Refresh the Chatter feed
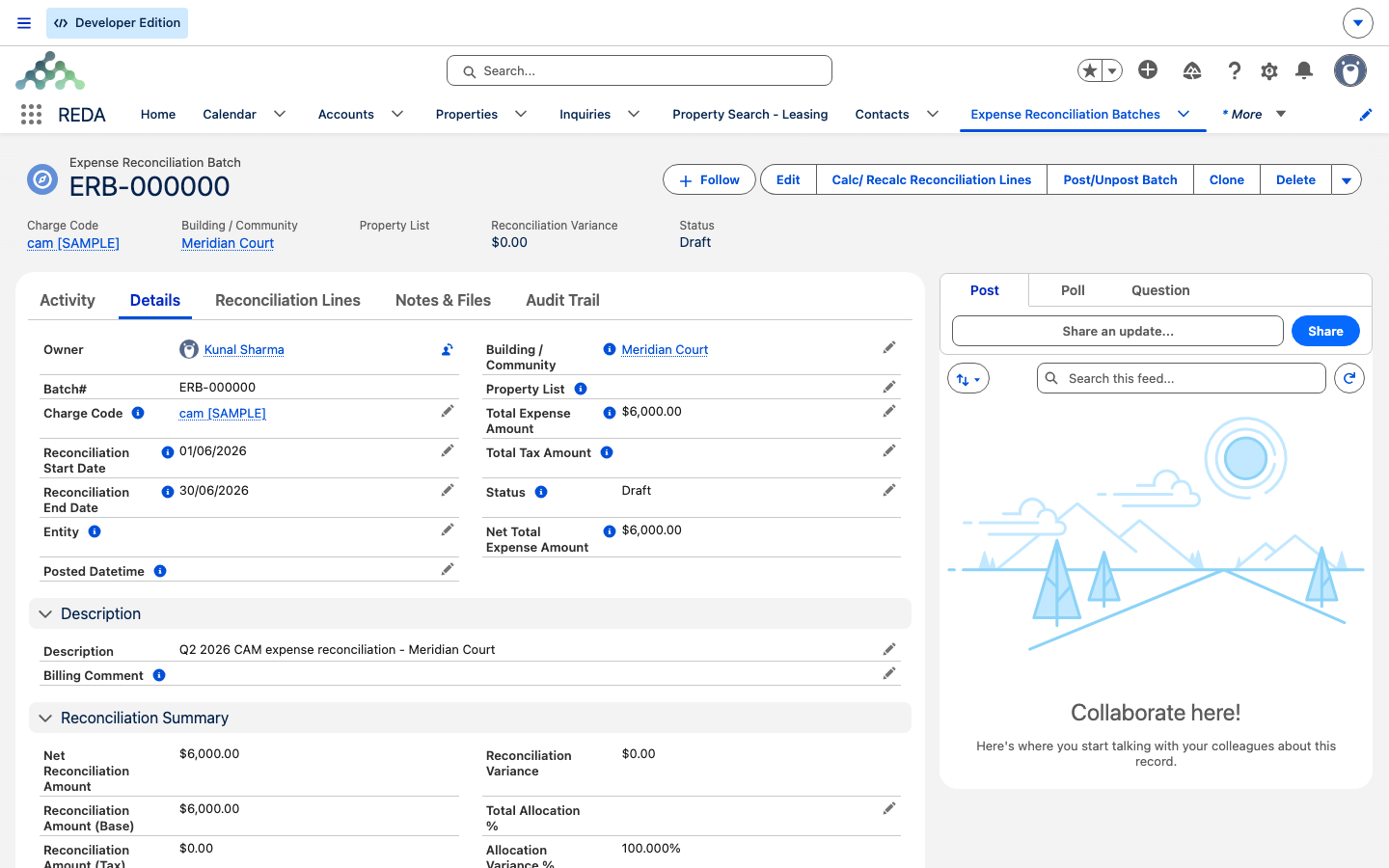The height and width of the screenshot is (868, 1389). pos(1349,378)
